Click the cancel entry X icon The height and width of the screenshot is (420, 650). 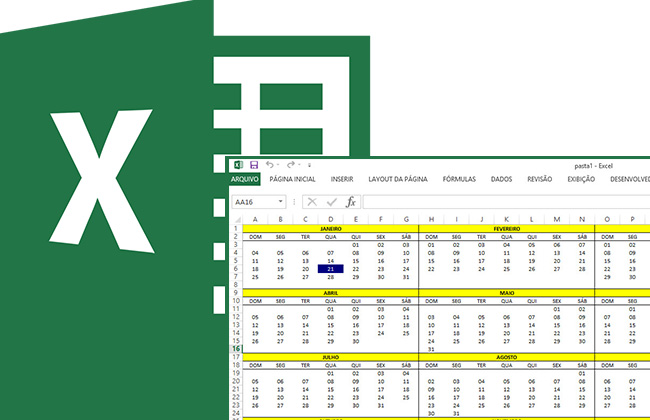(x=312, y=202)
